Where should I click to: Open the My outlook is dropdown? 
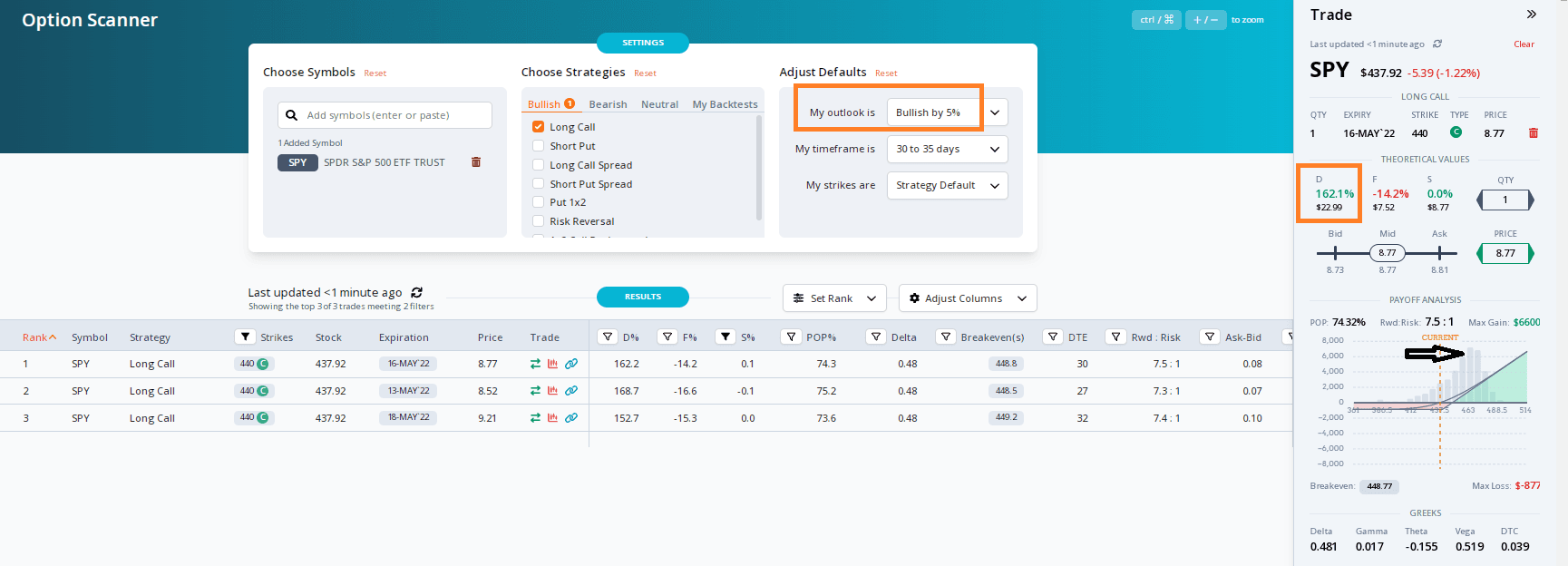pos(947,112)
